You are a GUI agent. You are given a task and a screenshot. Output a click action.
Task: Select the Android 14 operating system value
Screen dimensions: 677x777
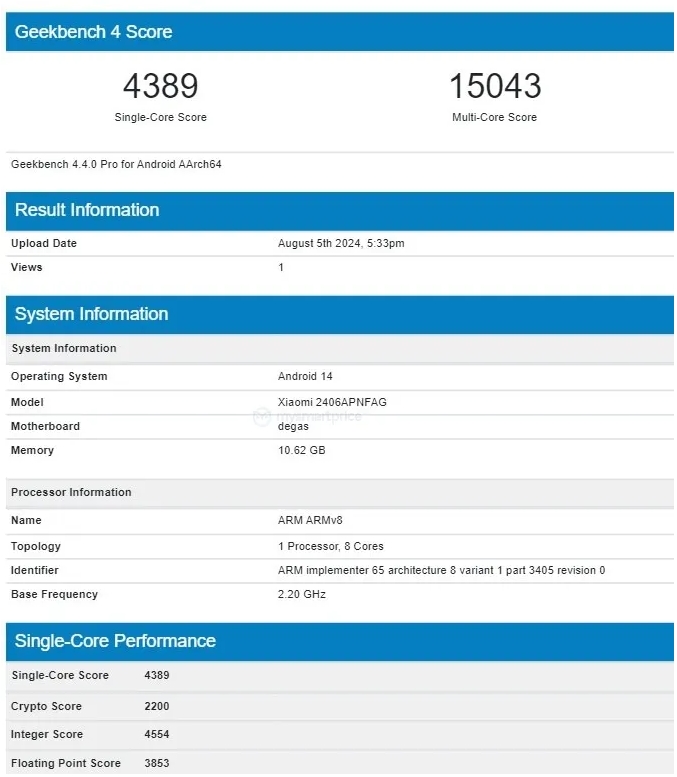[305, 376]
